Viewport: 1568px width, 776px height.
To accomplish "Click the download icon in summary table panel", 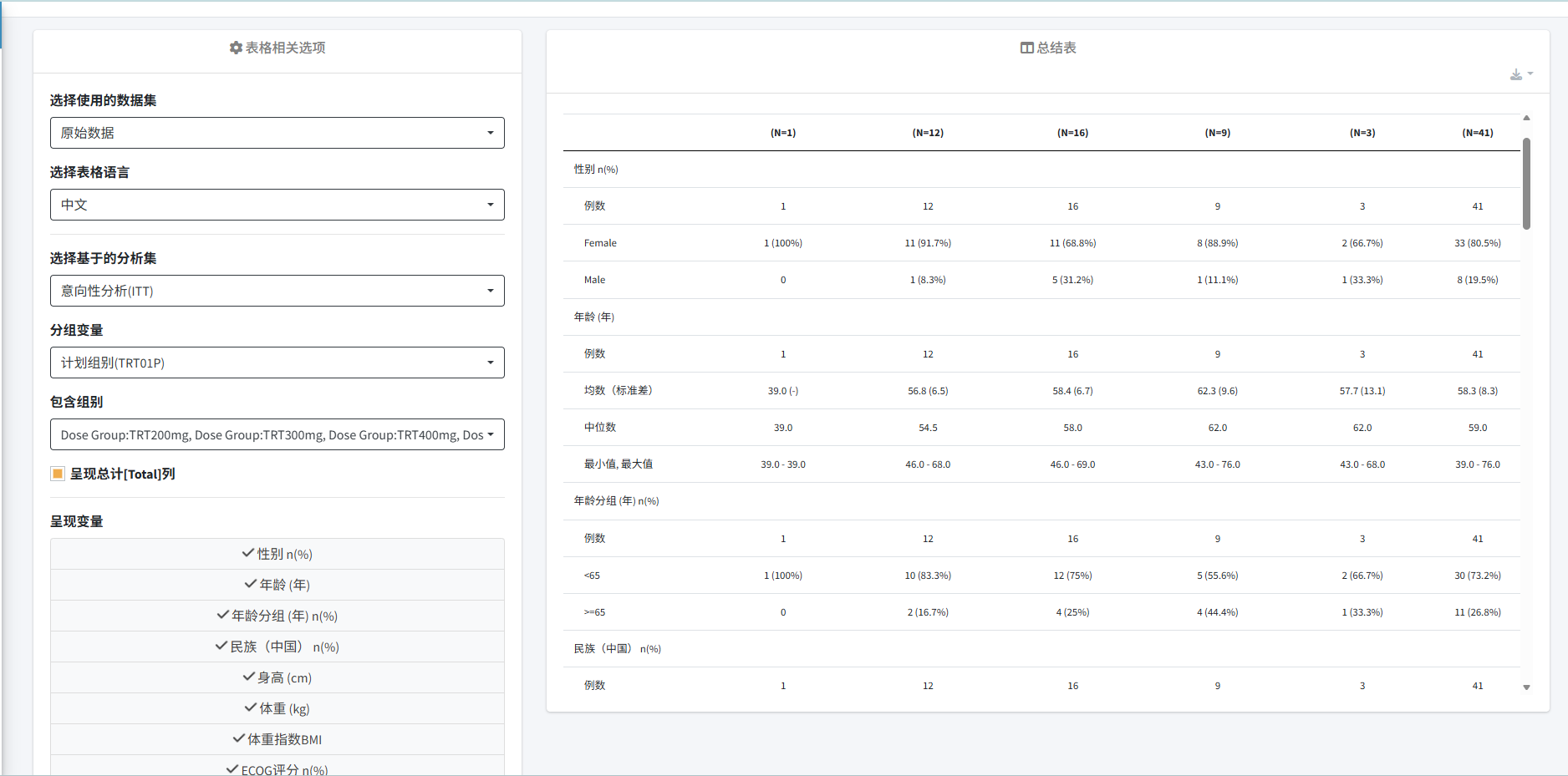I will click(1517, 75).
